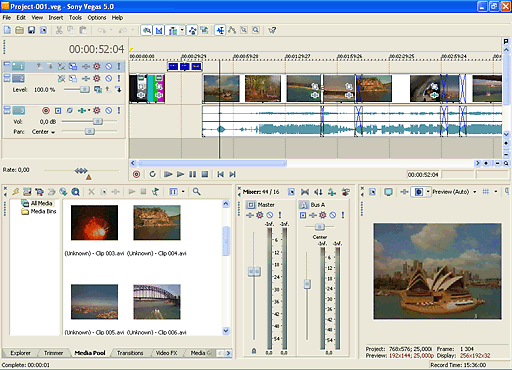This screenshot has height=370, width=512.
Task: Toggle the Loop Playback icon
Action: pyautogui.click(x=153, y=174)
